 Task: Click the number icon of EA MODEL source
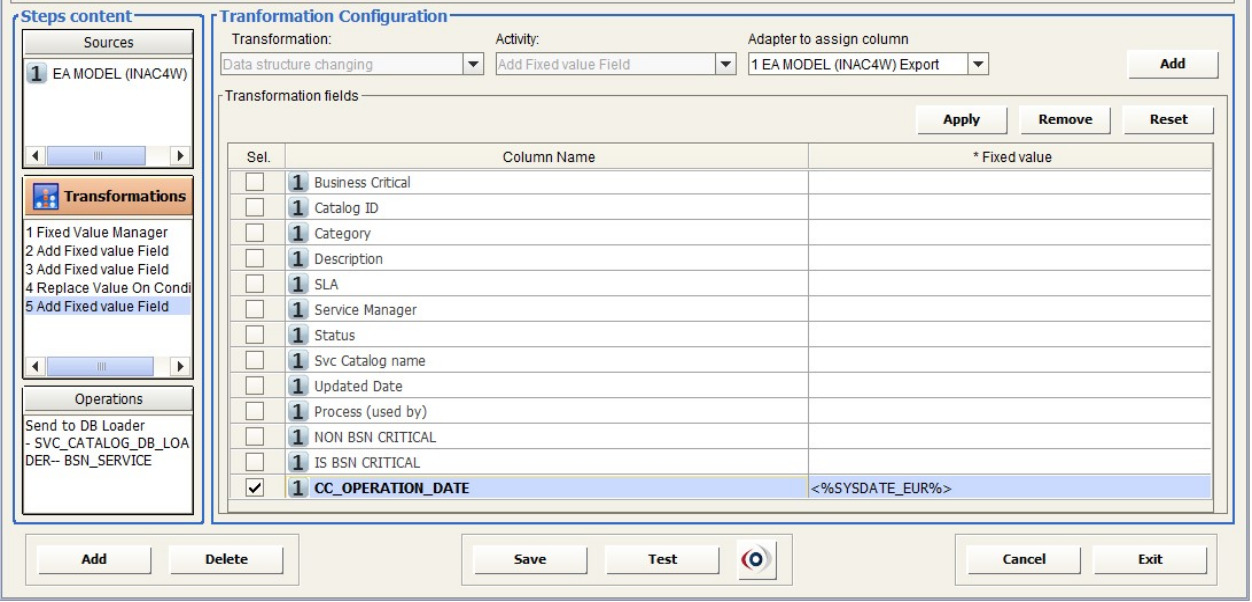[36, 73]
